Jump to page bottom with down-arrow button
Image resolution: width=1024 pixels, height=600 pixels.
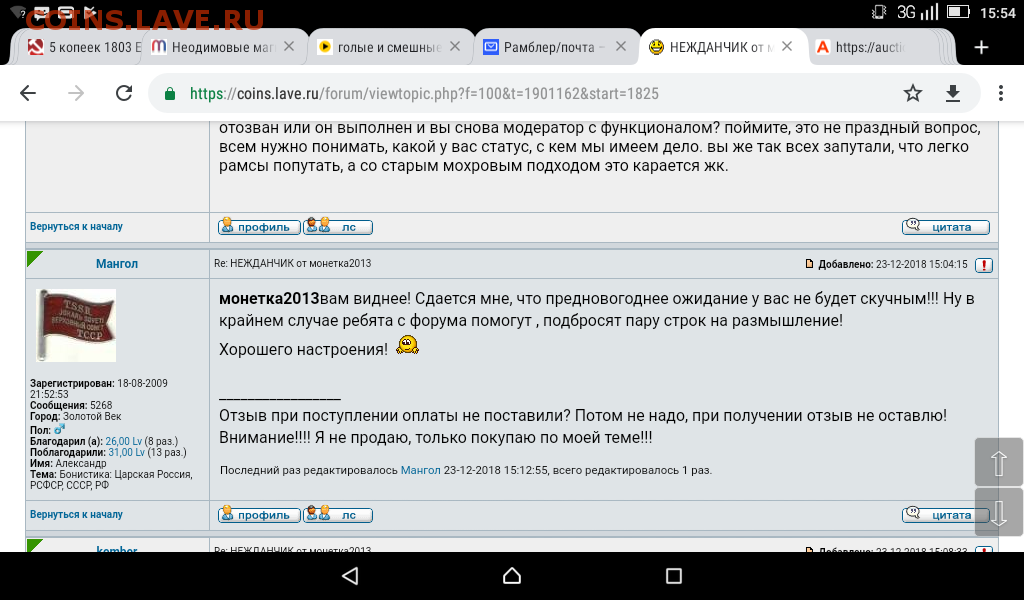point(999,513)
